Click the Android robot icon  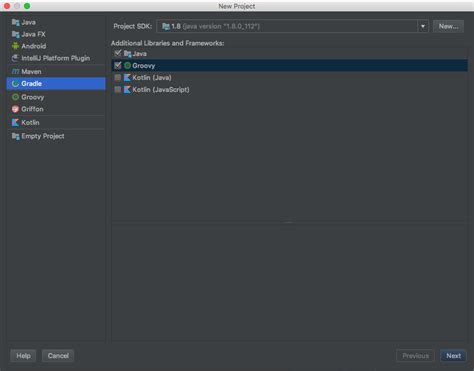pos(15,46)
